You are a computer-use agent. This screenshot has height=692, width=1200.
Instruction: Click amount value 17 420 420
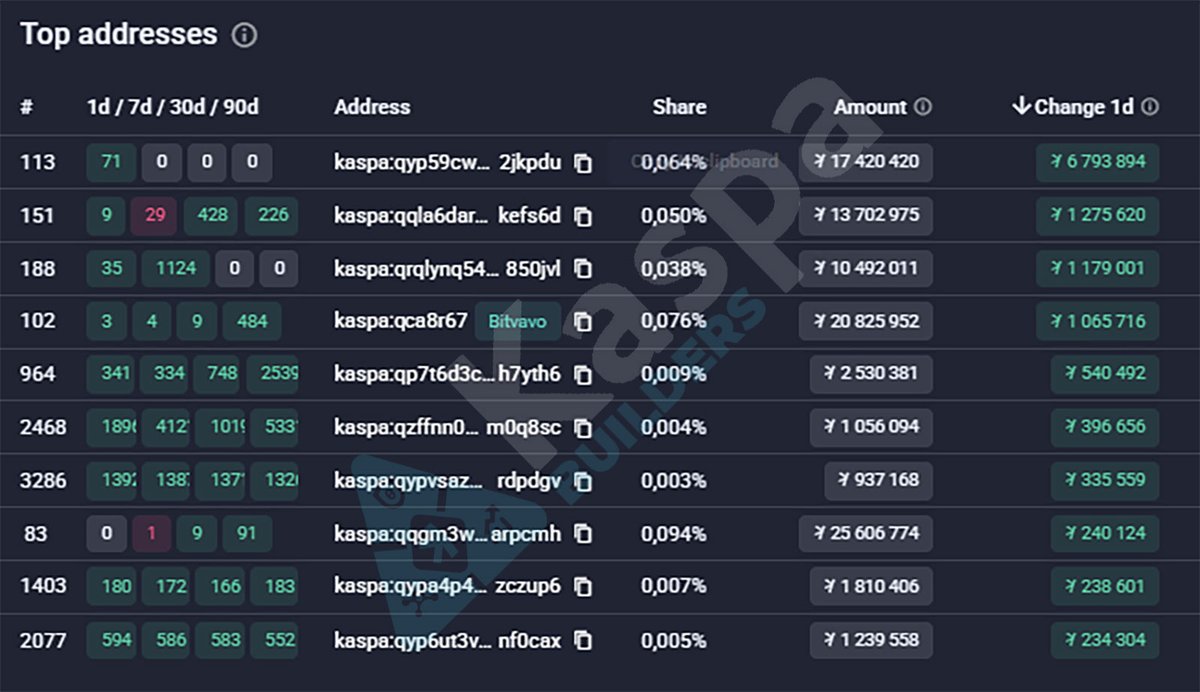866,162
